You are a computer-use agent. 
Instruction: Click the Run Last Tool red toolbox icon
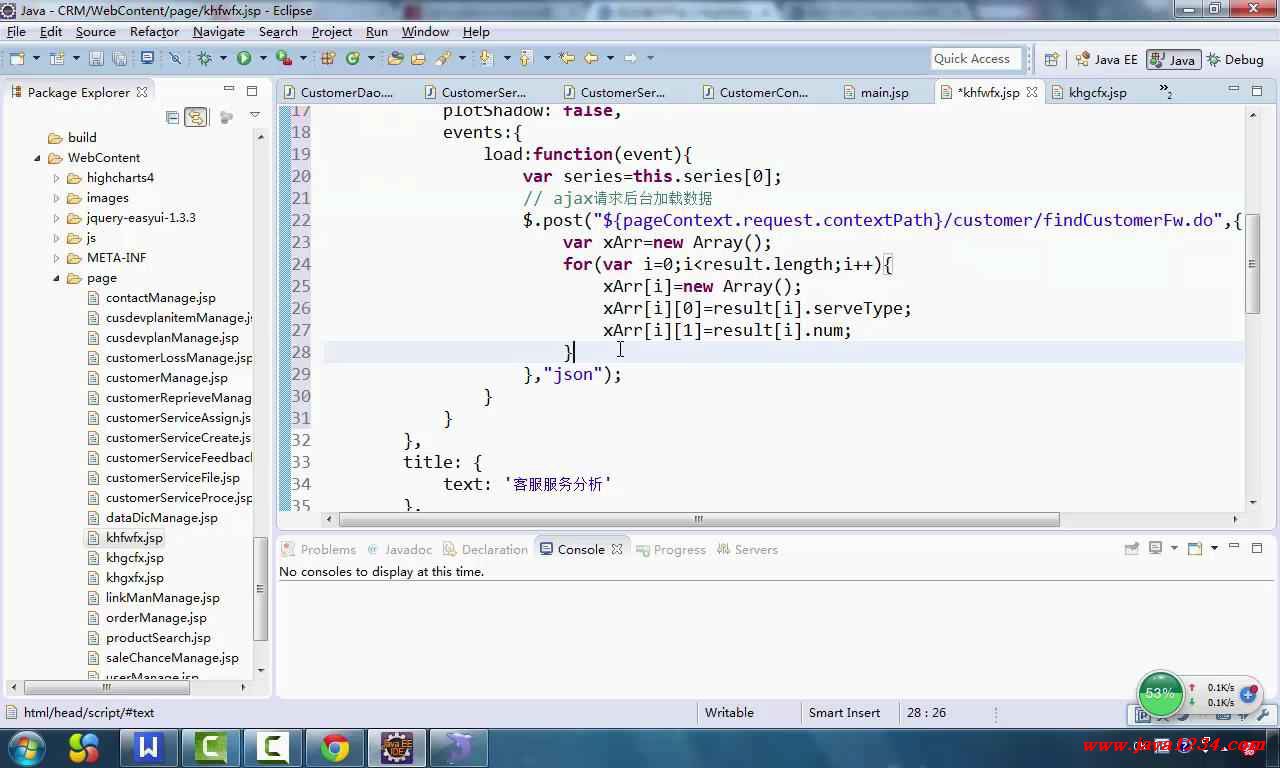click(x=283, y=59)
